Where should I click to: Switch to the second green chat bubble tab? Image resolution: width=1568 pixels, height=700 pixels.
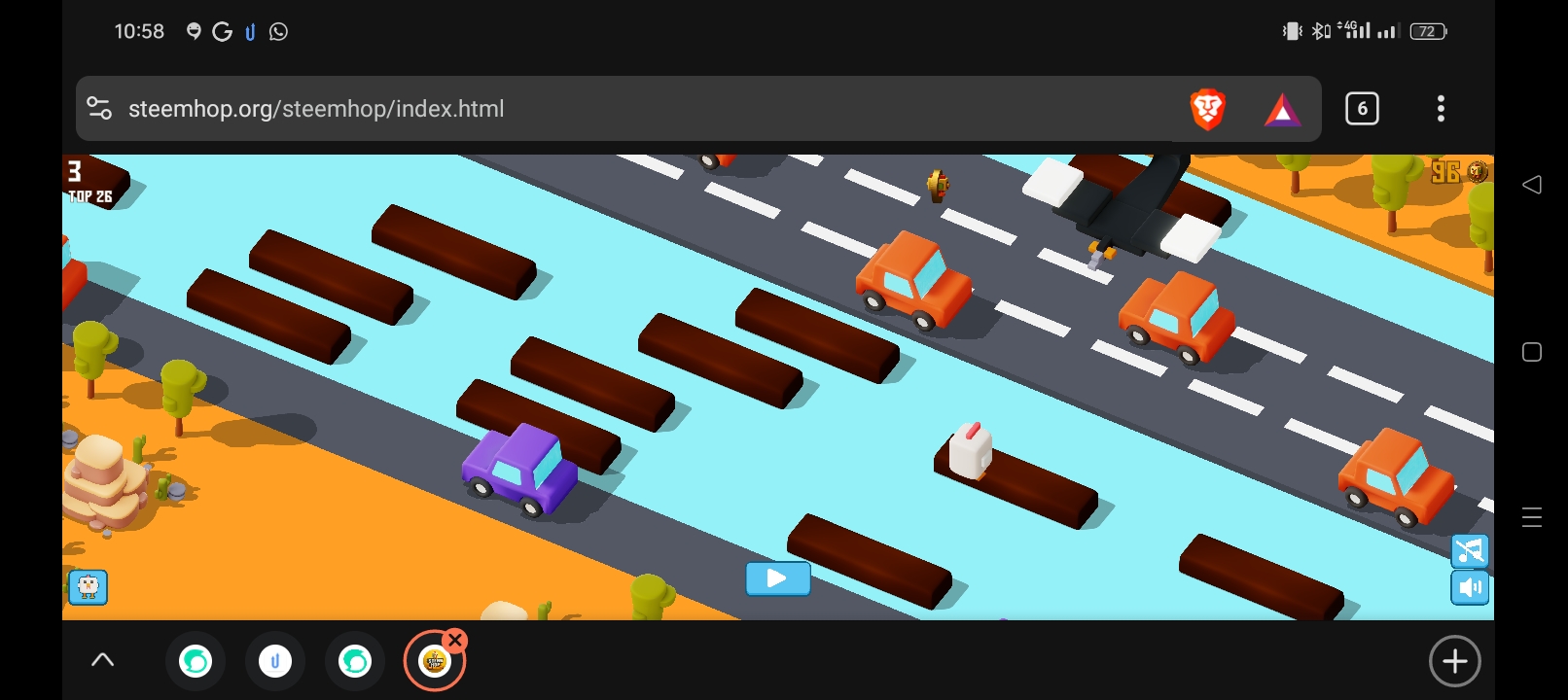coord(355,662)
